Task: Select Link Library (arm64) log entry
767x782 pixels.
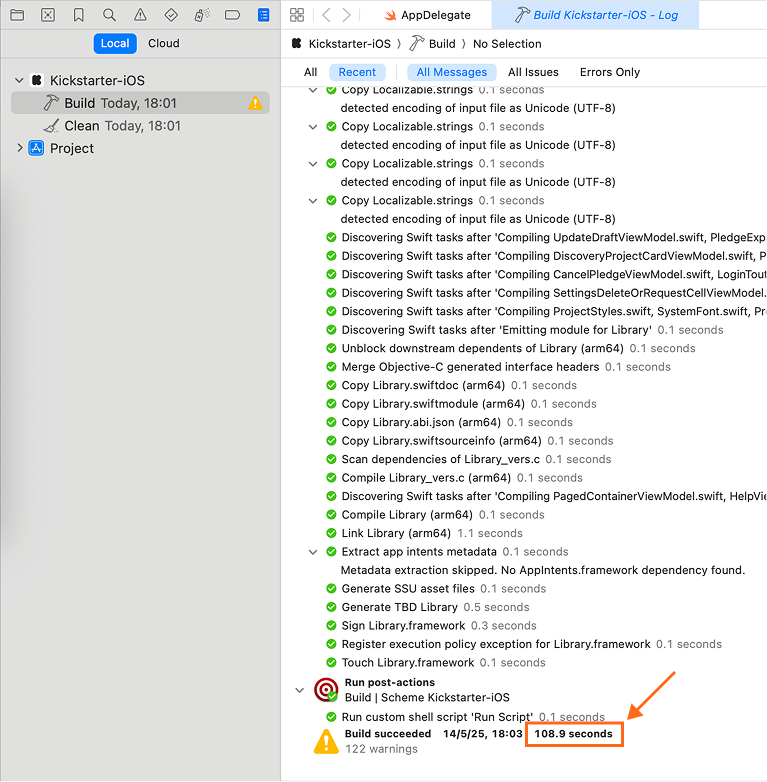Action: tap(432, 533)
